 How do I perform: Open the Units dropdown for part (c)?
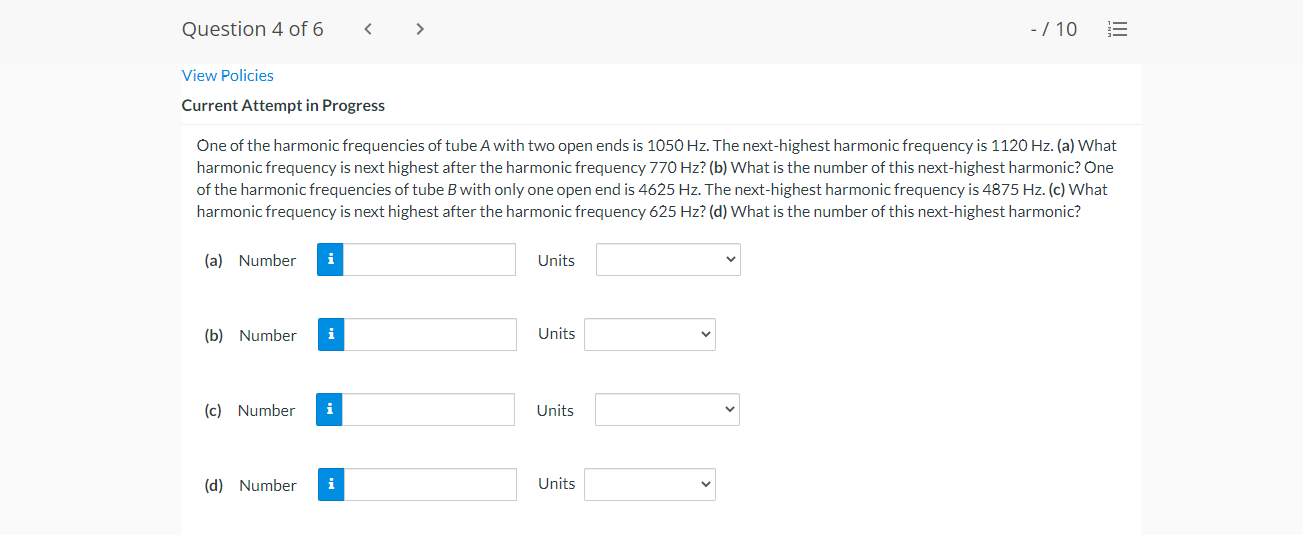coord(667,409)
